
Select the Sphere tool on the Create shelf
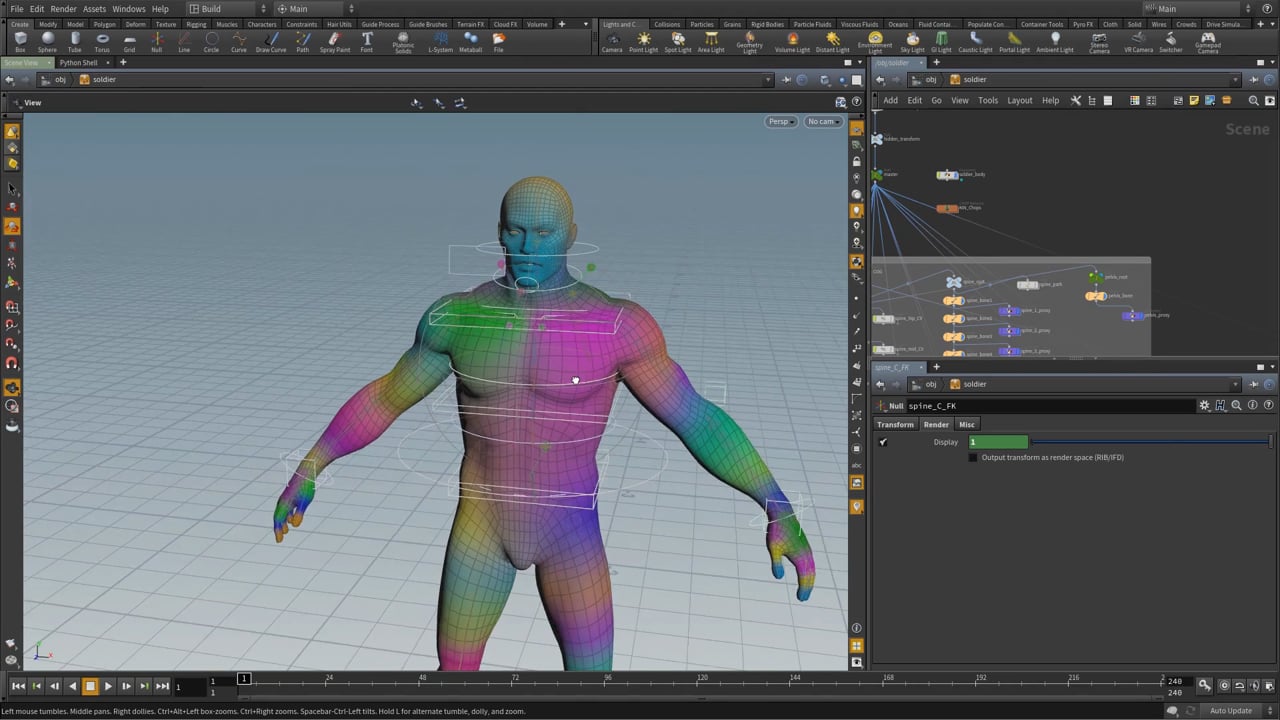(x=47, y=40)
